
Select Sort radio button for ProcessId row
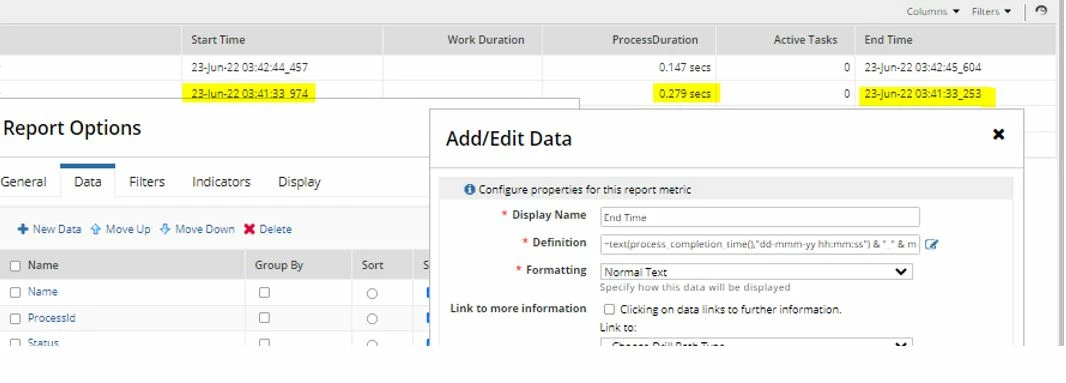(x=372, y=318)
